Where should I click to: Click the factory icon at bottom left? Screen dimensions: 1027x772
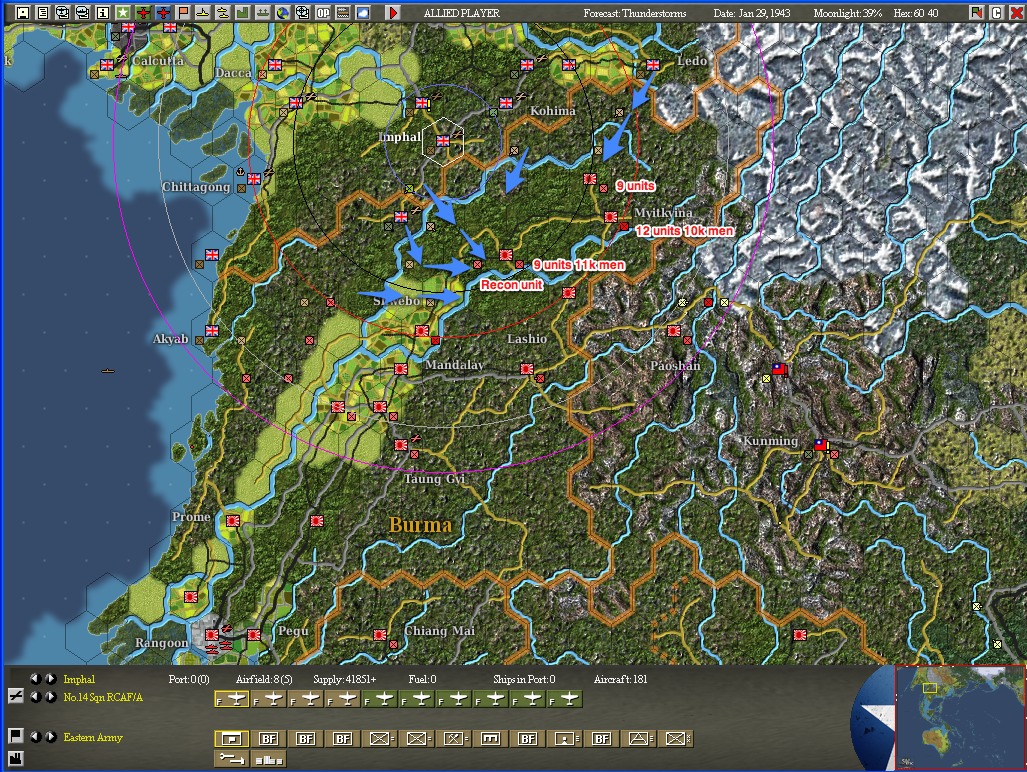pyautogui.click(x=16, y=758)
